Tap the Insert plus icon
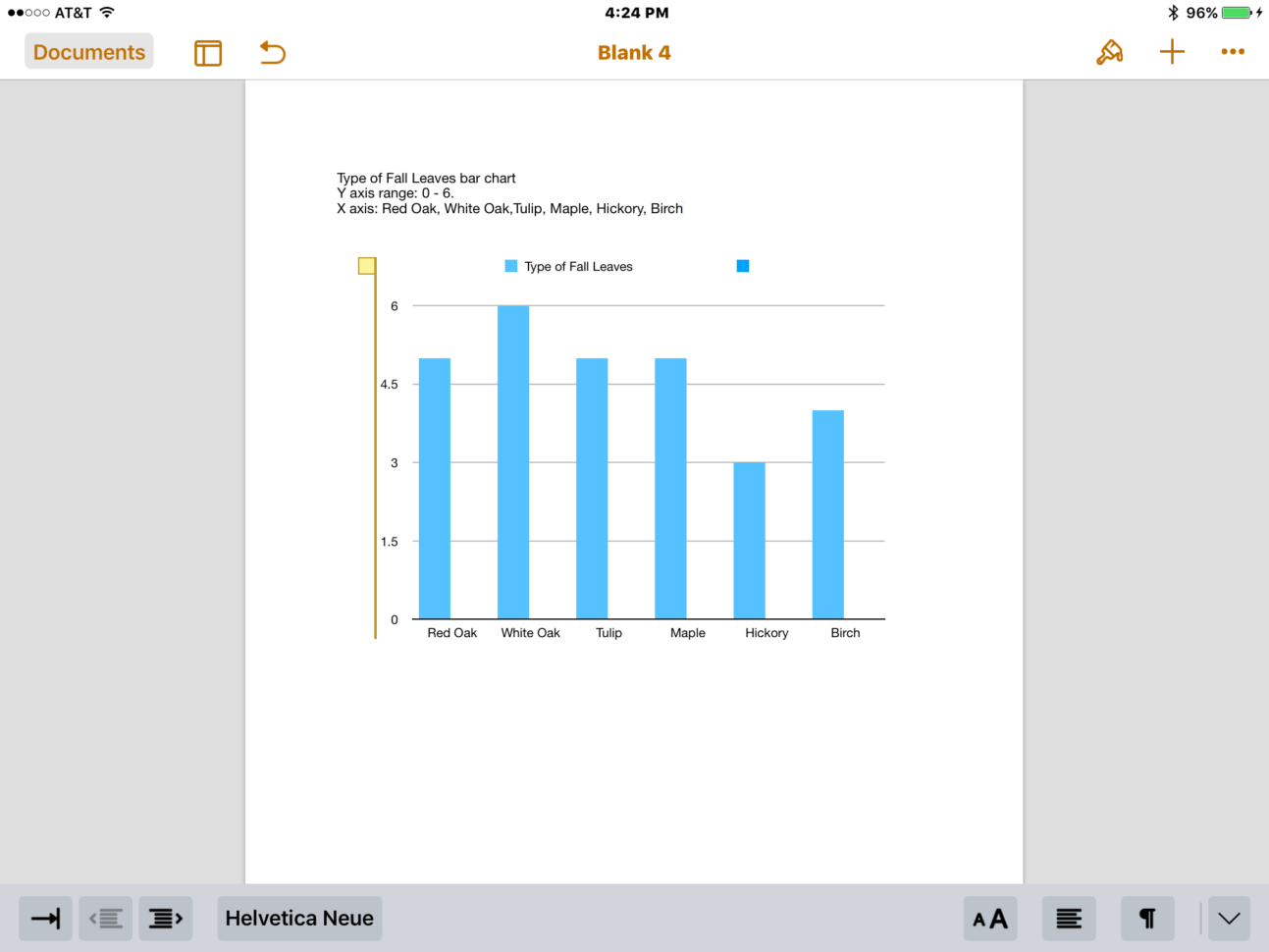The height and width of the screenshot is (952, 1269). pos(1172,51)
